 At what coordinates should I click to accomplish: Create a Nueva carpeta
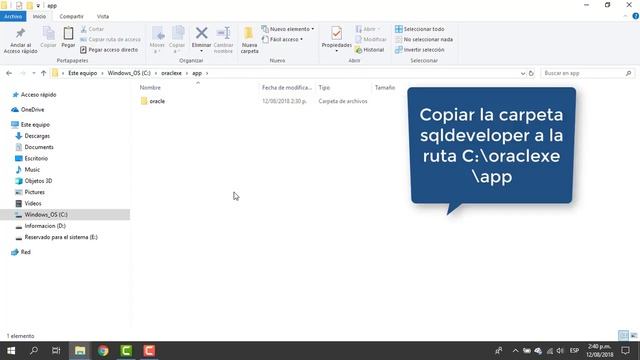pos(249,40)
